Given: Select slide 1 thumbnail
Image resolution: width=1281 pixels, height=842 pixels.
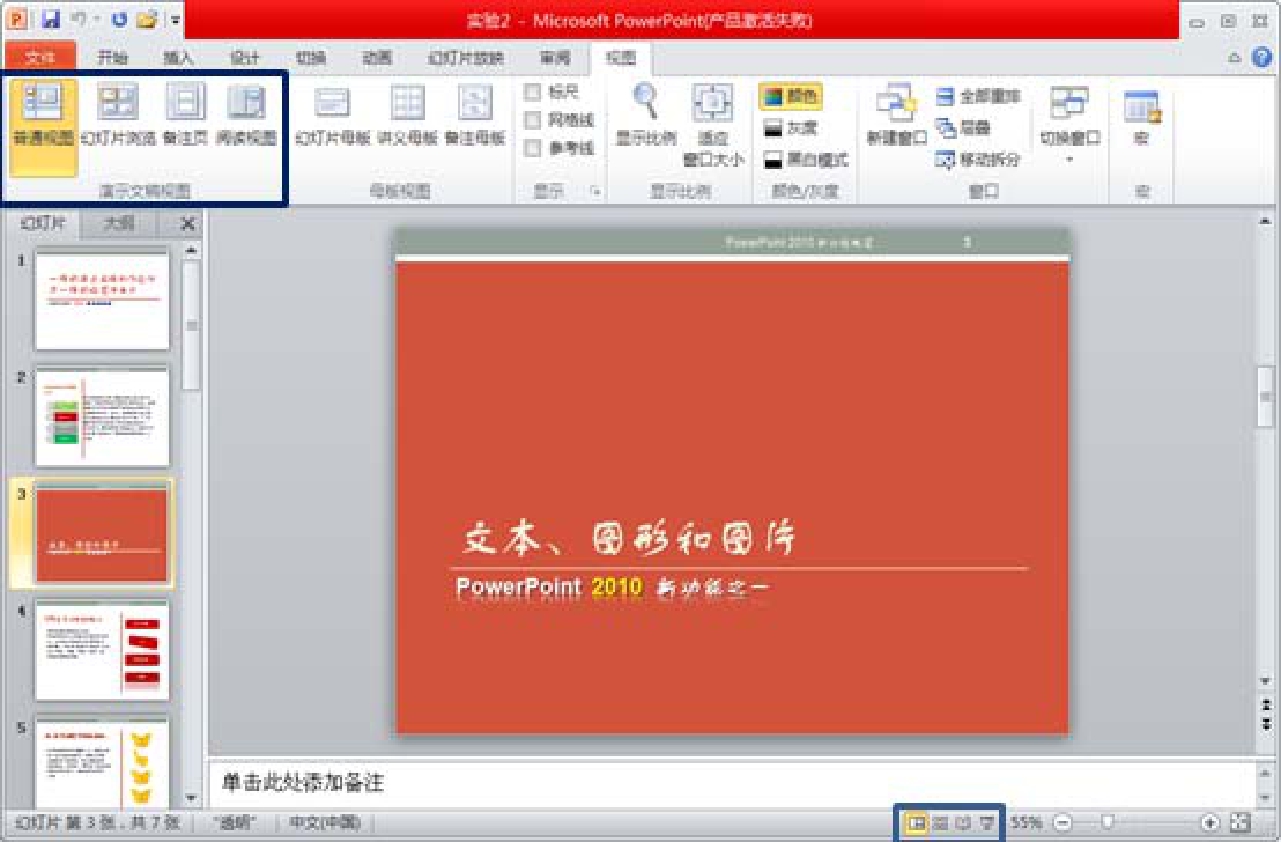Looking at the screenshot, I should coord(102,300).
